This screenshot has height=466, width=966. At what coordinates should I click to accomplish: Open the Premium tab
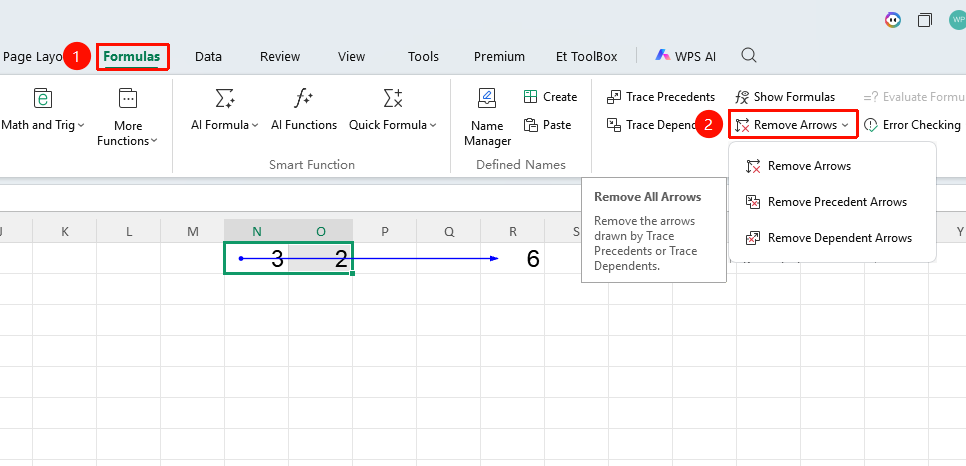pyautogui.click(x=499, y=57)
